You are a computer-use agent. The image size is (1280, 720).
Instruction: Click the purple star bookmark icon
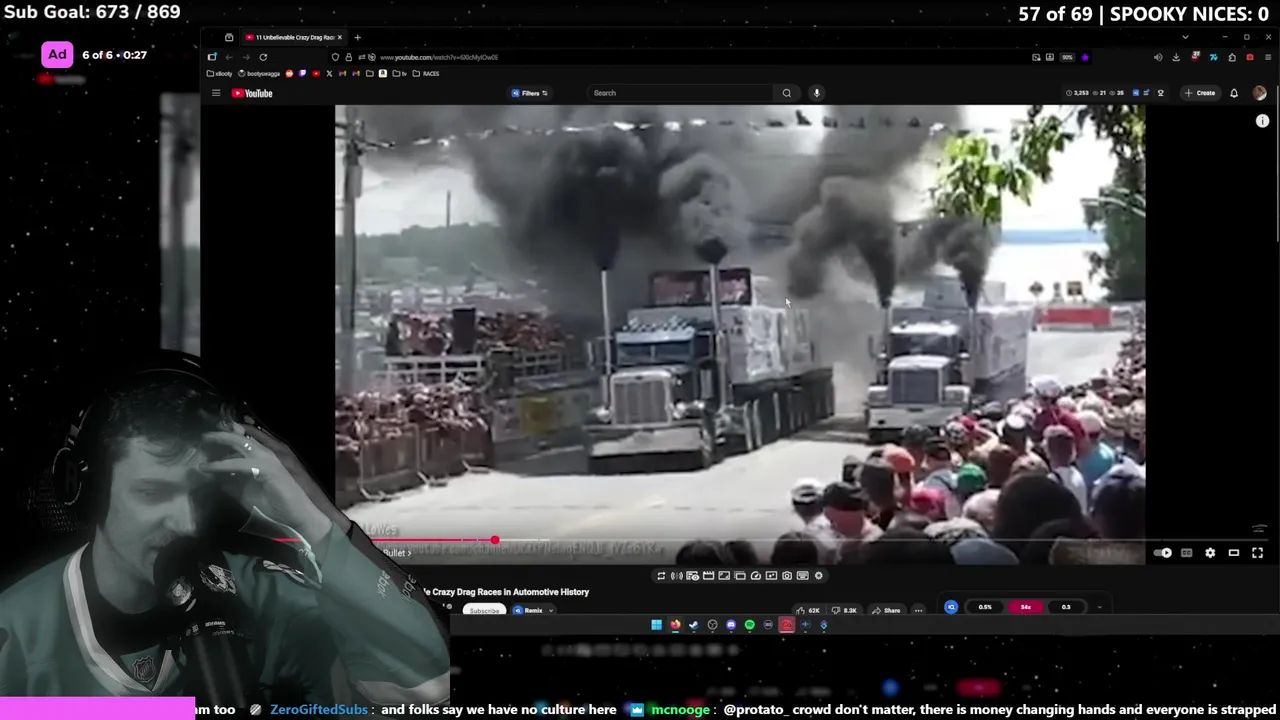click(1085, 57)
